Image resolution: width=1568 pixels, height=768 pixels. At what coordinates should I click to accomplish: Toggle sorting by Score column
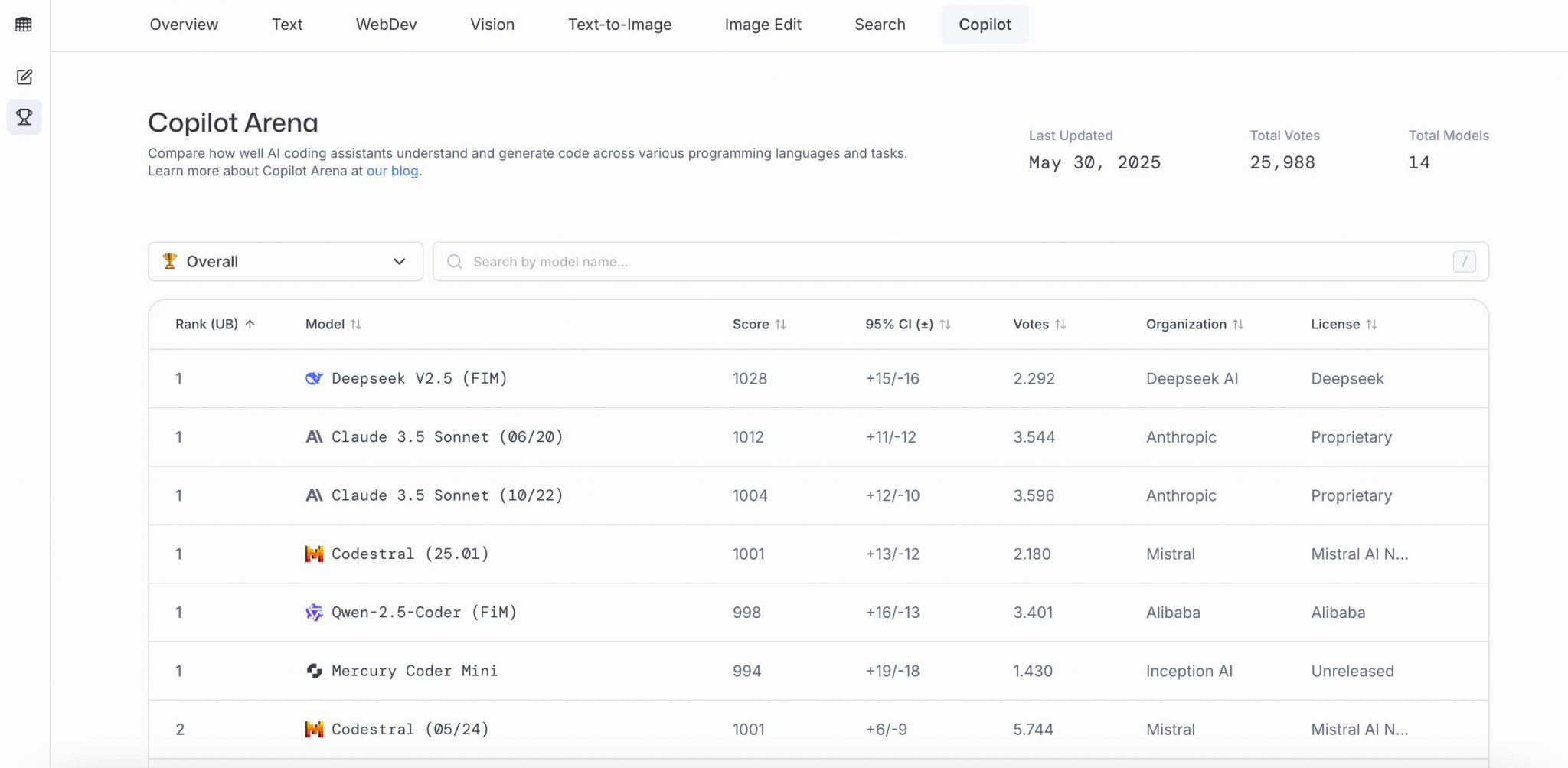pyautogui.click(x=759, y=325)
